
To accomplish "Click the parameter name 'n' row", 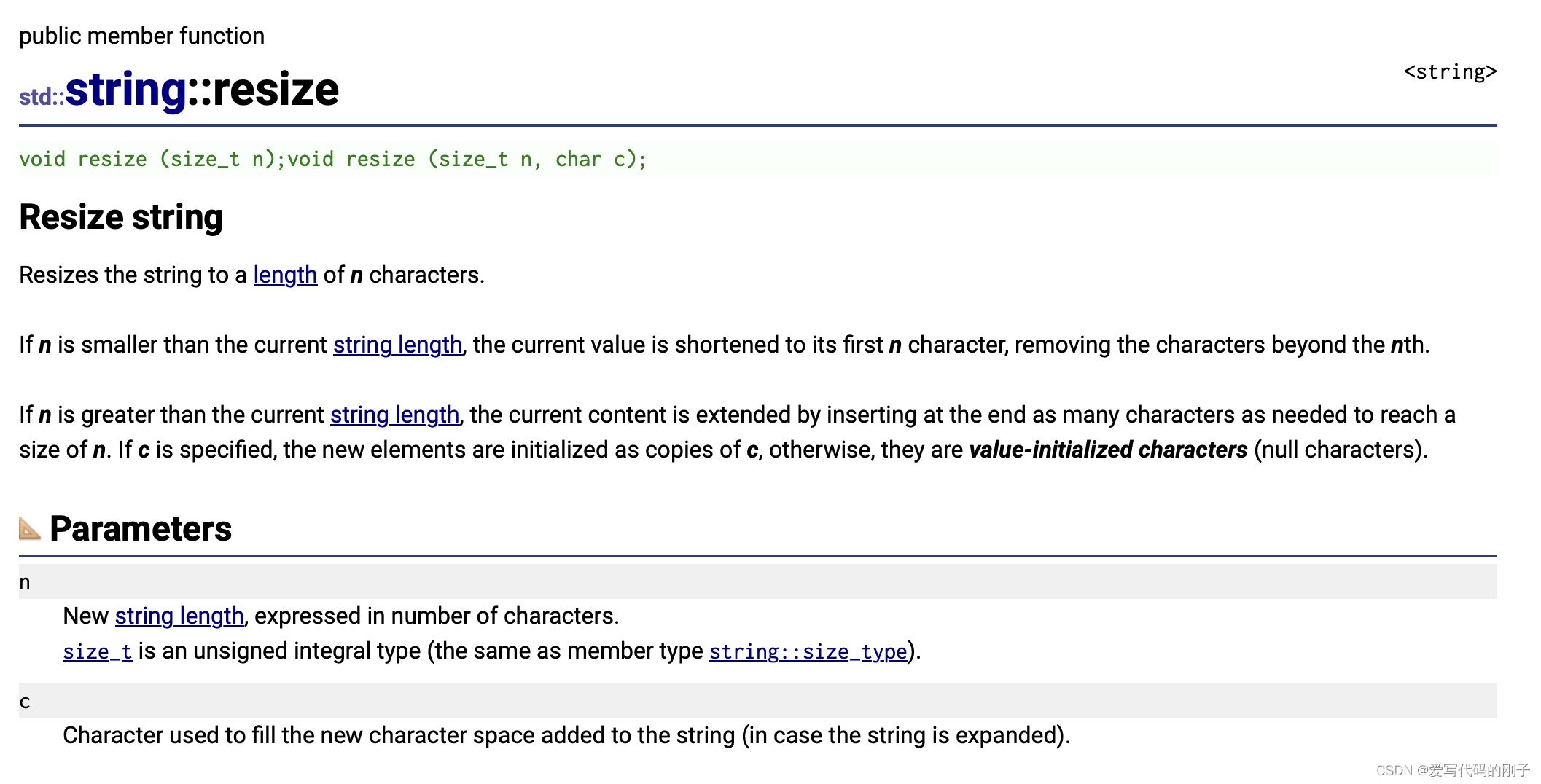I will [758, 581].
